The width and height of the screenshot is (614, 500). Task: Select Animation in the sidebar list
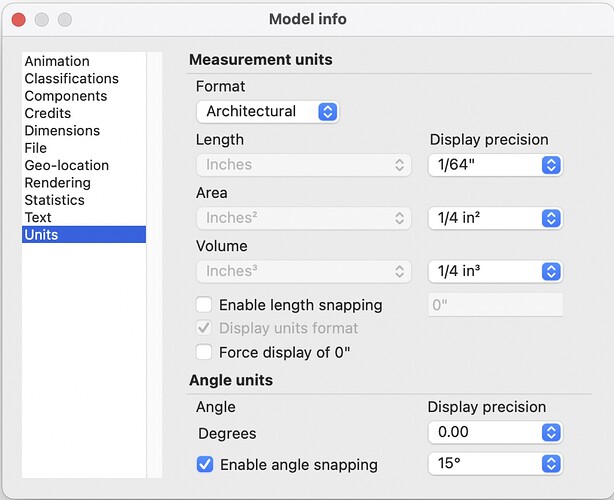click(57, 61)
